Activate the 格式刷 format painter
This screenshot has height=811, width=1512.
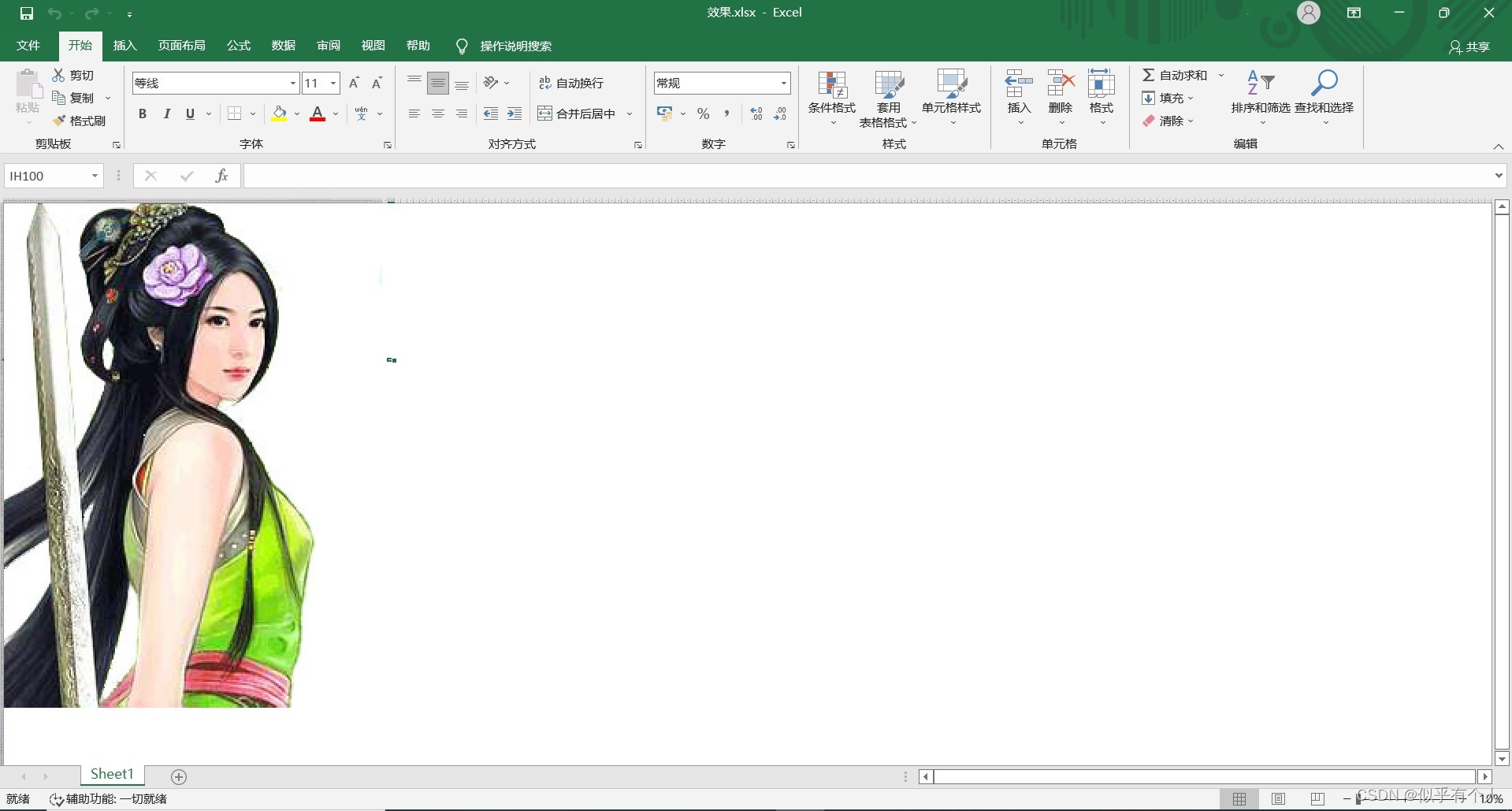point(79,121)
